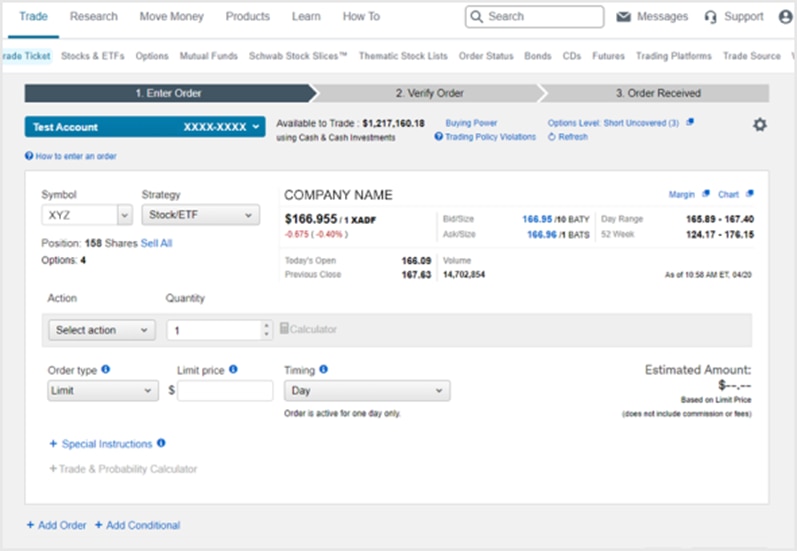Click the Quantity stepper arrows
797x551 pixels.
266,330
